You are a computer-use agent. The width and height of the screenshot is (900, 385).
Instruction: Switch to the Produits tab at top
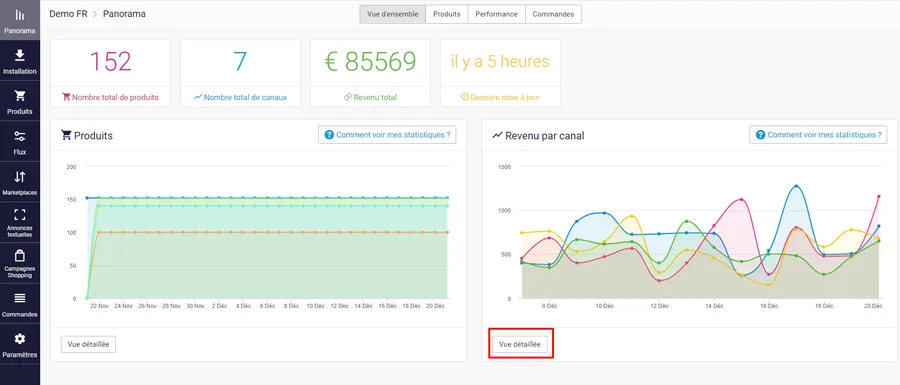tap(447, 14)
